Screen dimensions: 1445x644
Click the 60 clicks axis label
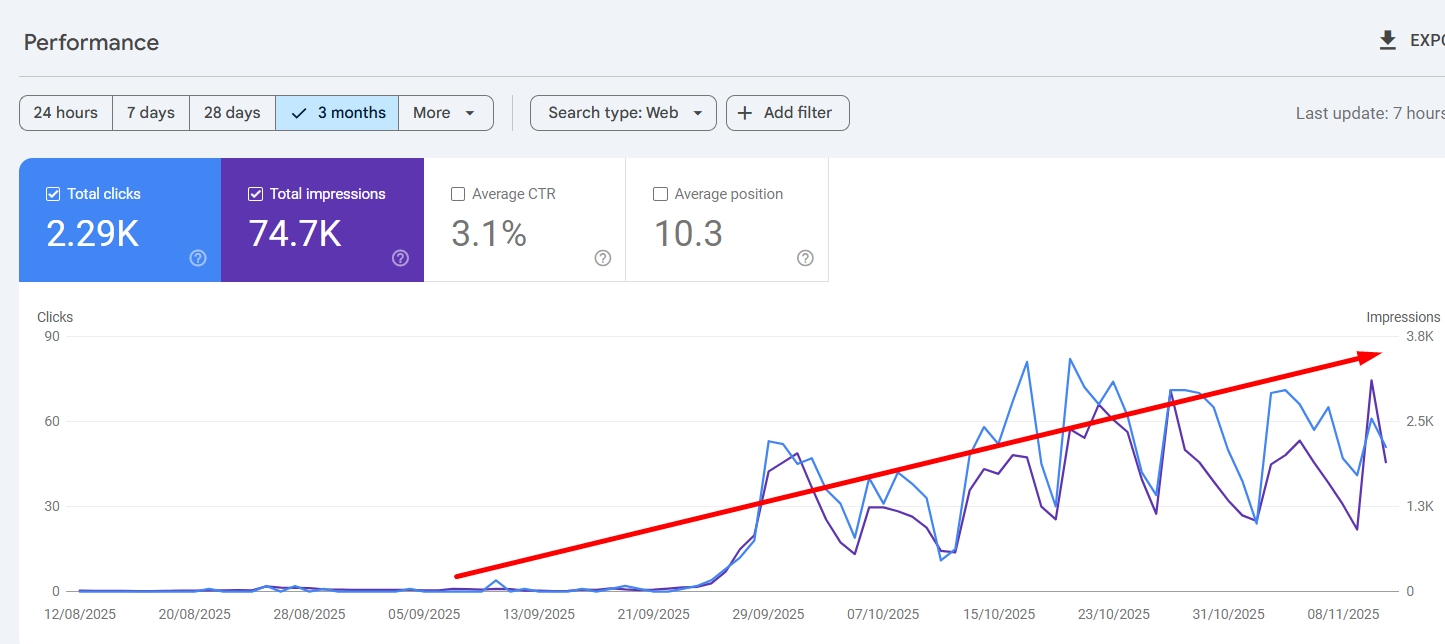click(51, 422)
